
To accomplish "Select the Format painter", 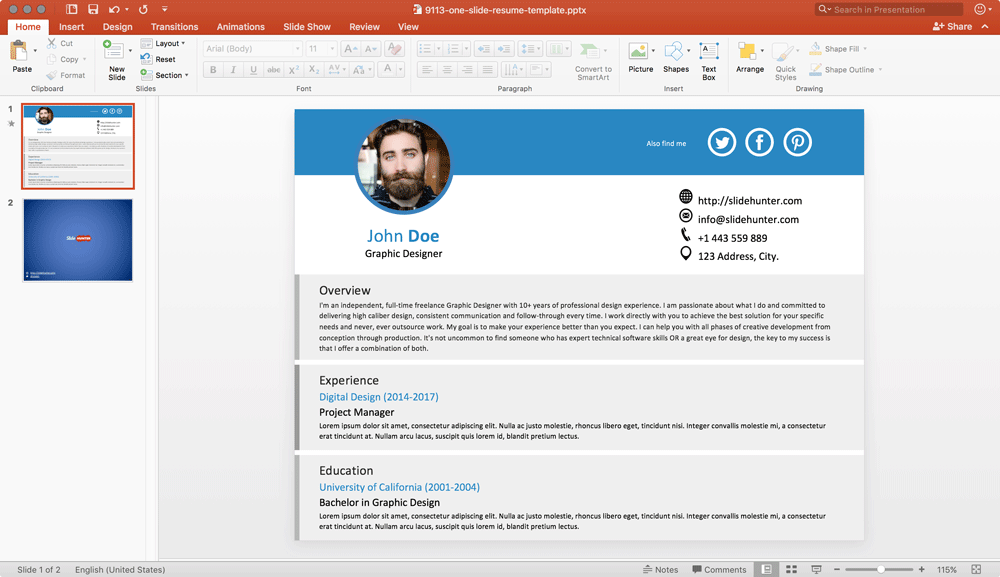I will (66, 74).
